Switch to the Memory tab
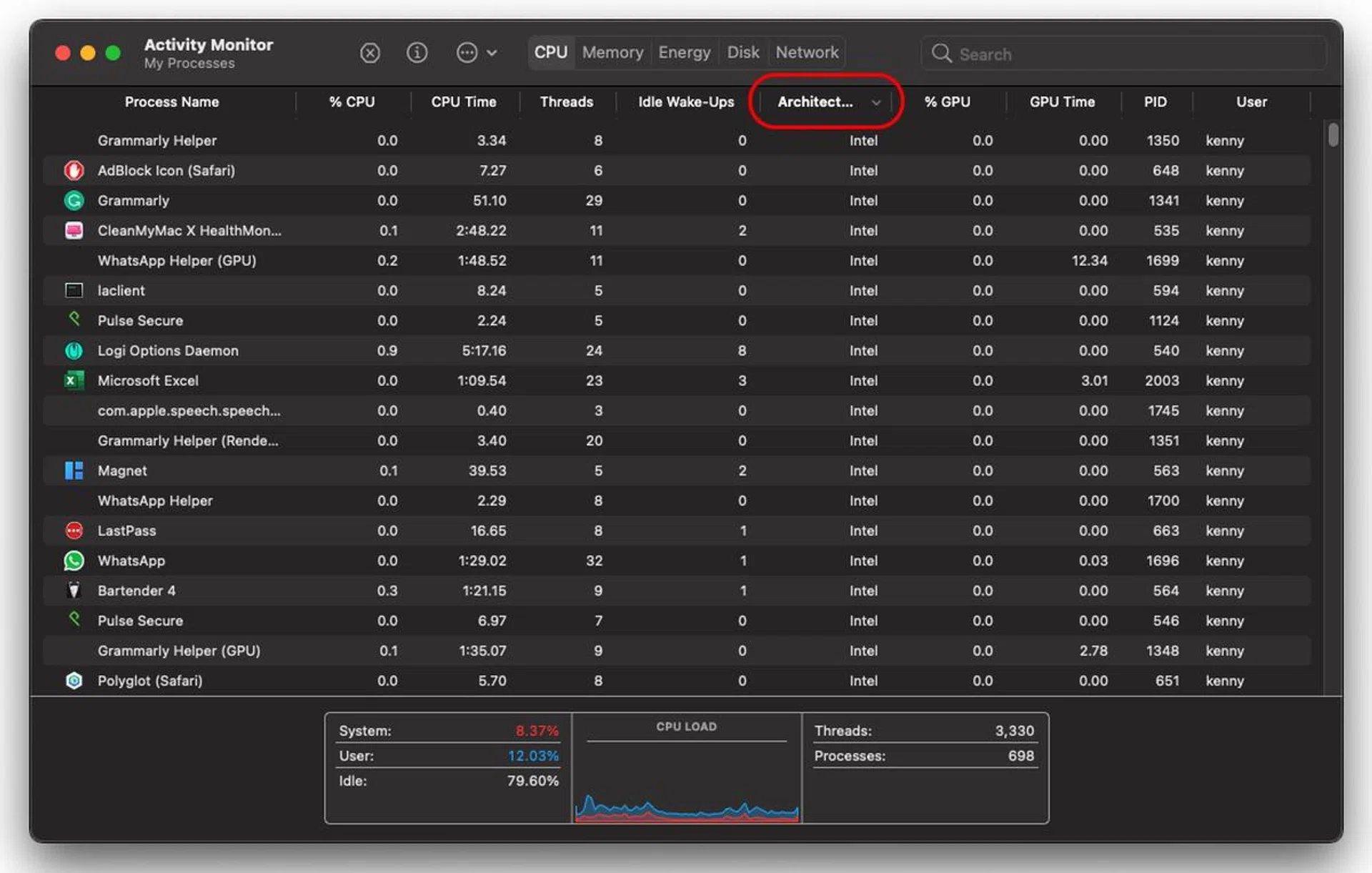Screen dimensions: 1372x873 [612, 53]
